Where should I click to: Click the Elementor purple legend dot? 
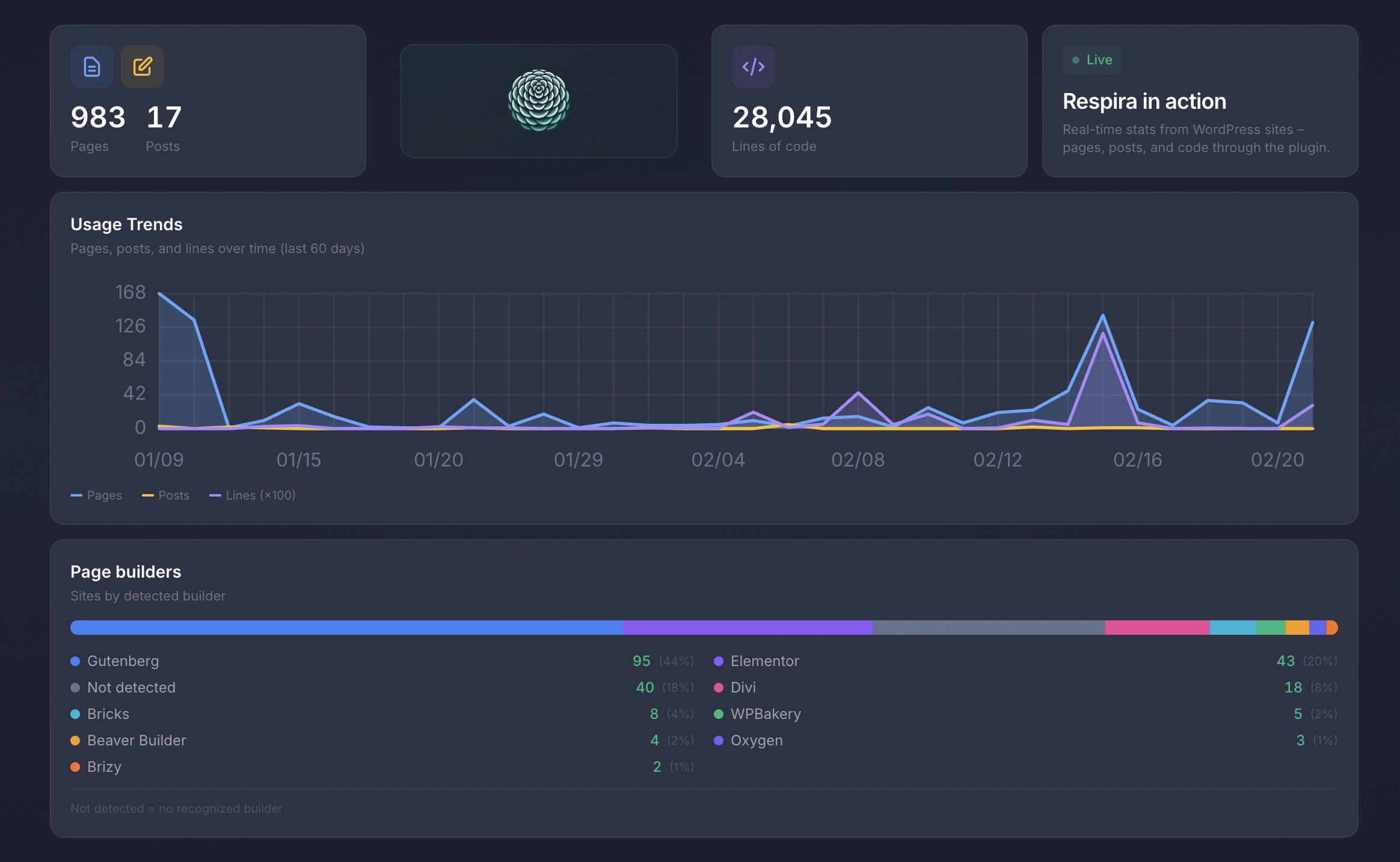[718, 661]
